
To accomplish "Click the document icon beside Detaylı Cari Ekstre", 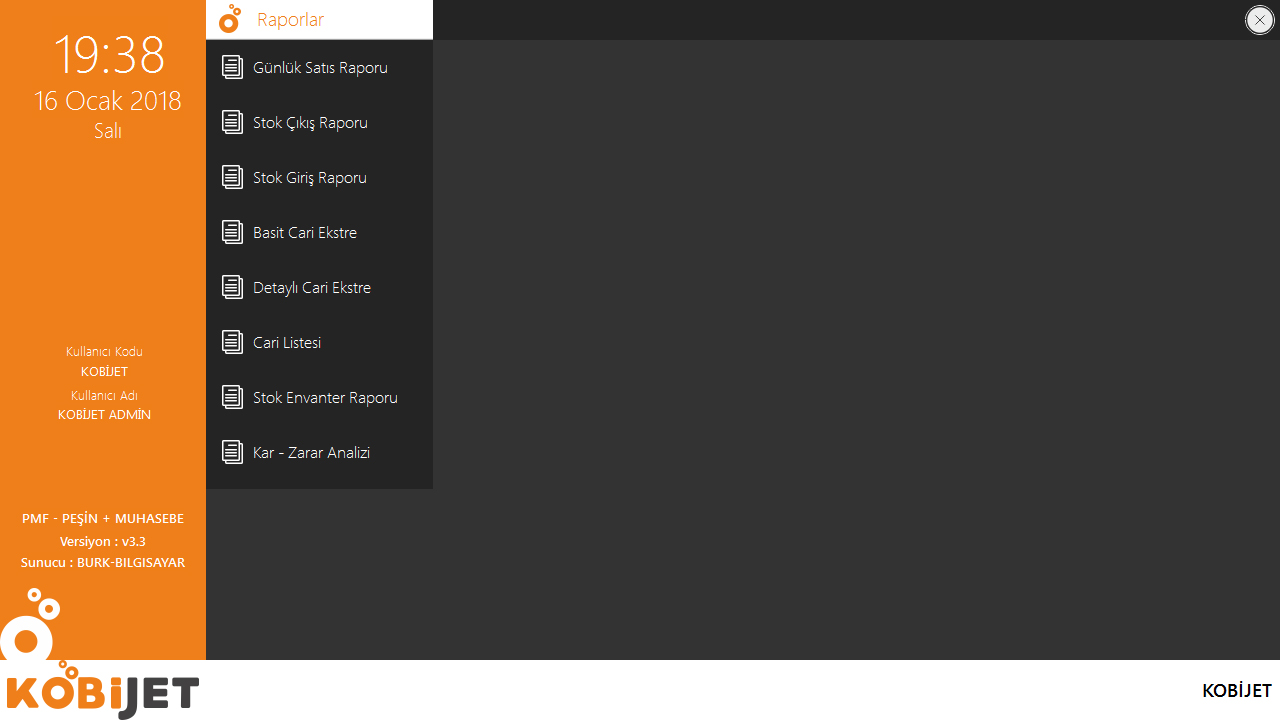I will tap(232, 288).
